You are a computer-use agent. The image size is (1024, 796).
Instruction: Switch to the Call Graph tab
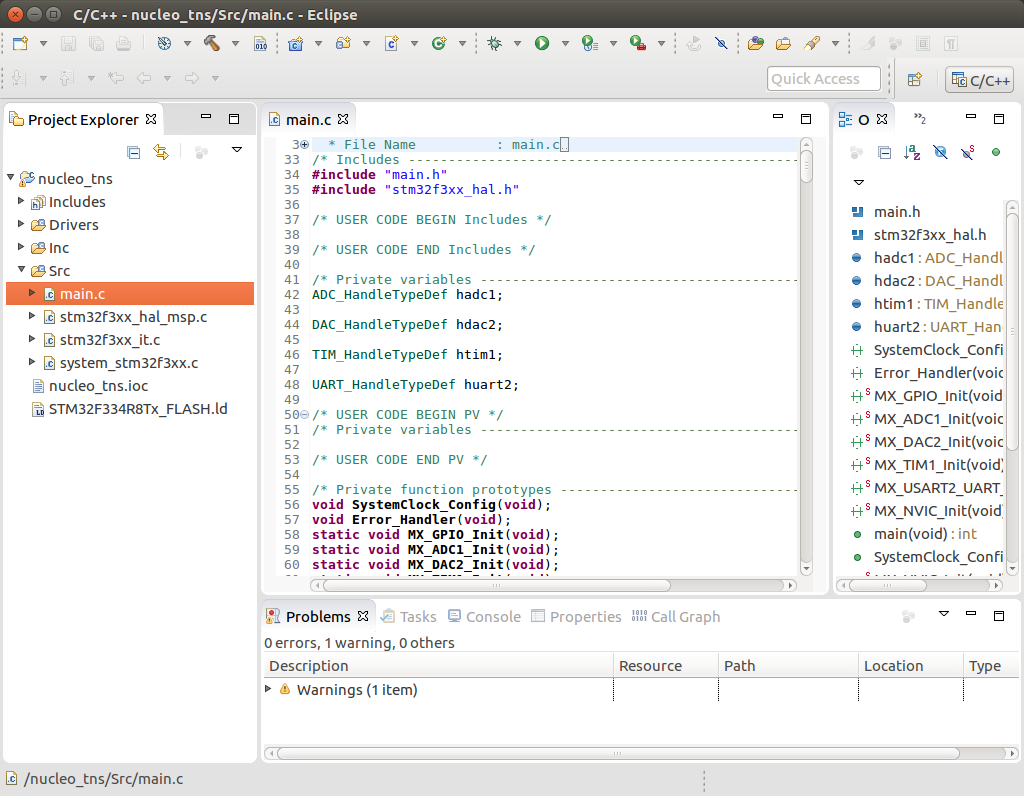(x=684, y=617)
